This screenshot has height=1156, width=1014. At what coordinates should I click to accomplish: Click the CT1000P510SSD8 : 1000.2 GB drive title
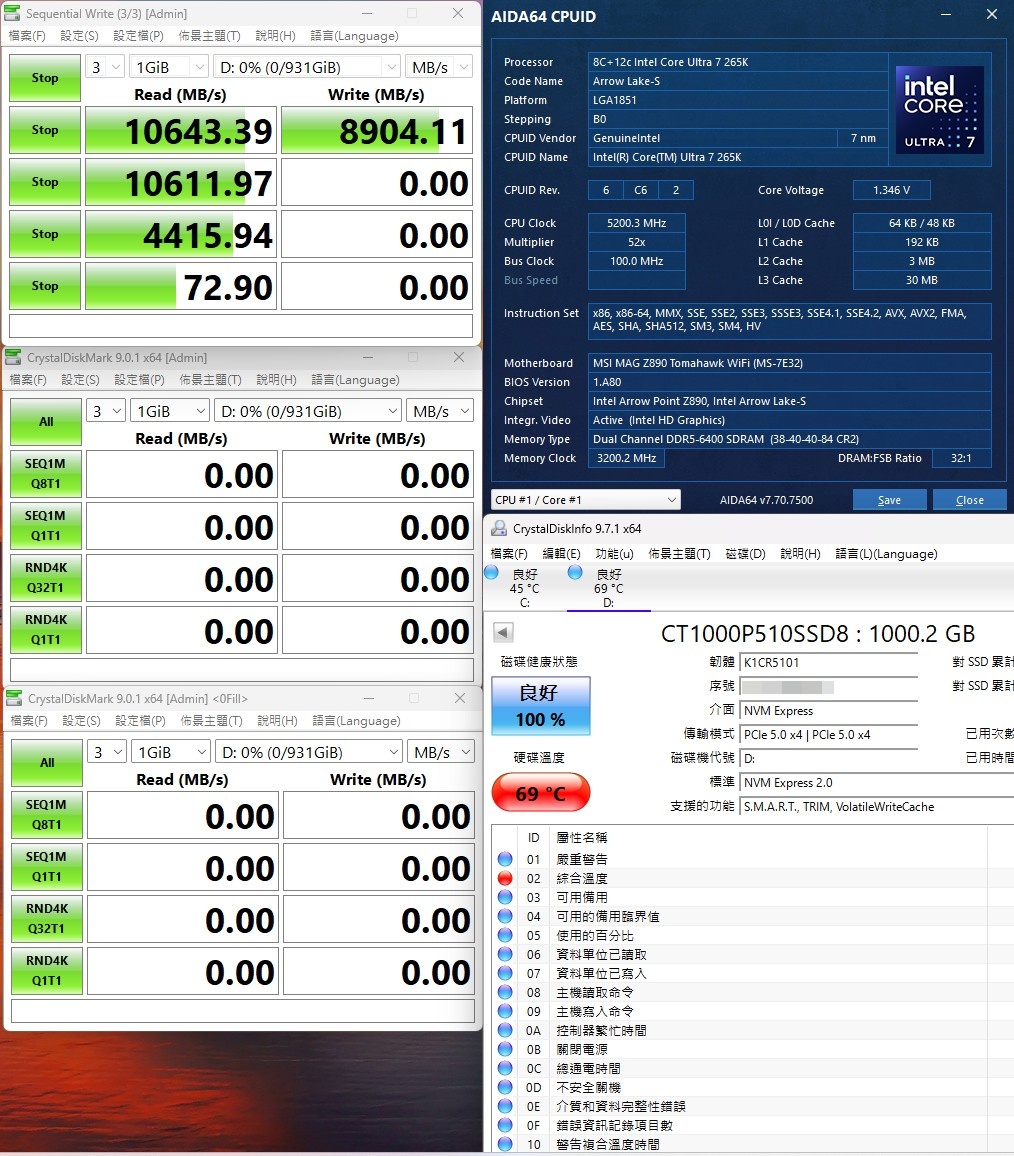point(817,633)
